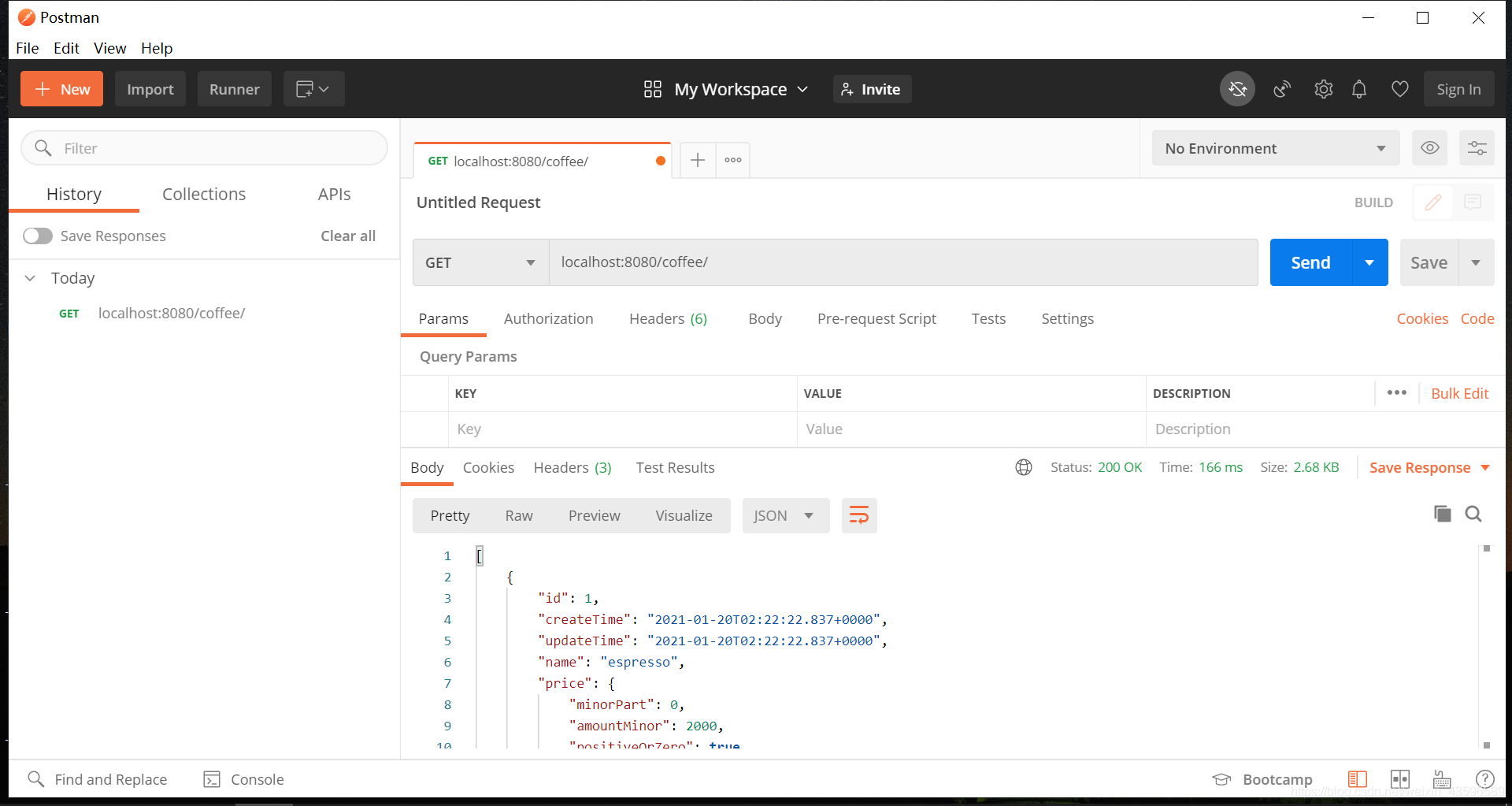Open the Save Response dropdown
1512x806 pixels.
pos(1429,467)
